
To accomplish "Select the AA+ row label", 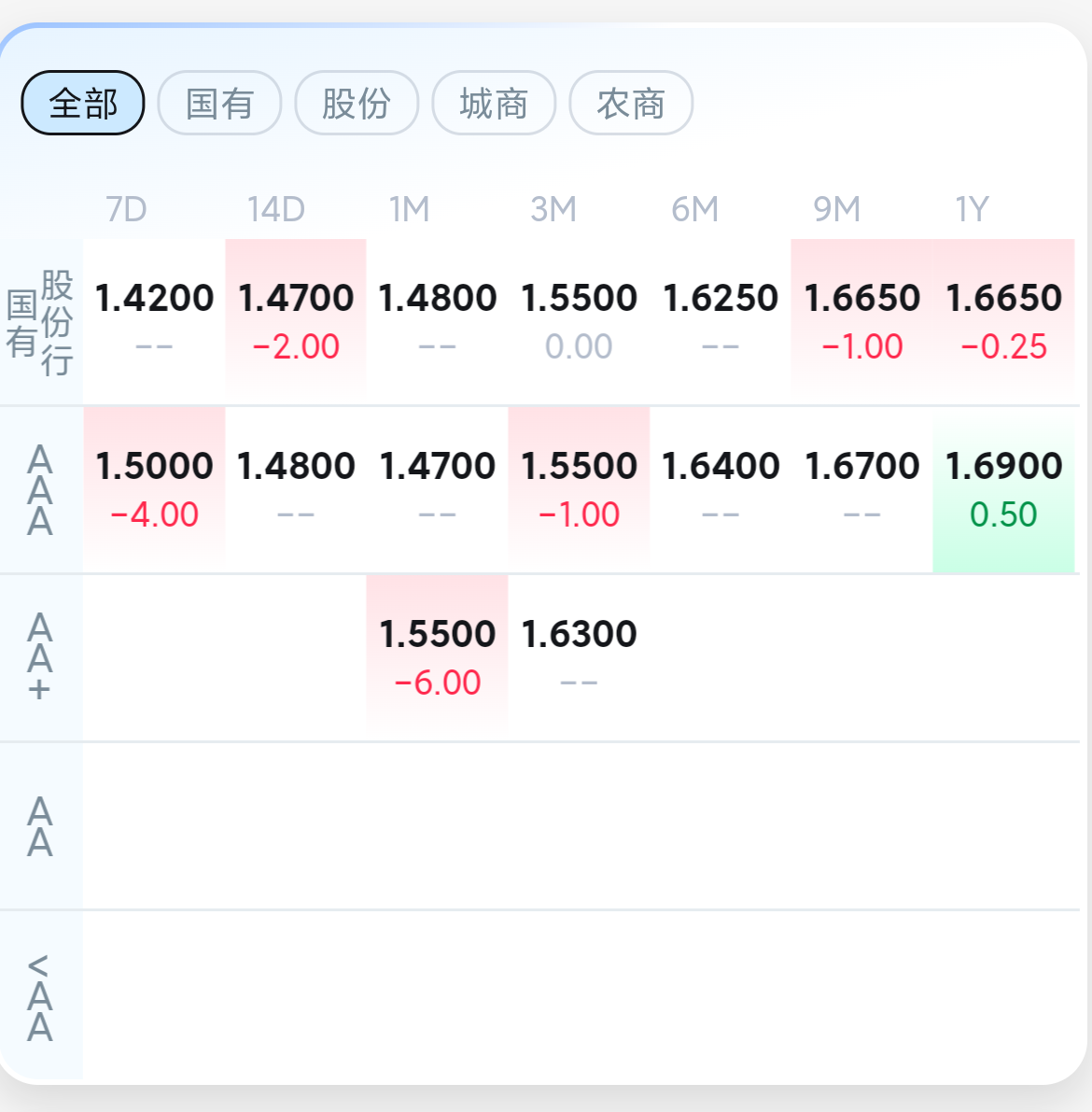I will 40,657.
